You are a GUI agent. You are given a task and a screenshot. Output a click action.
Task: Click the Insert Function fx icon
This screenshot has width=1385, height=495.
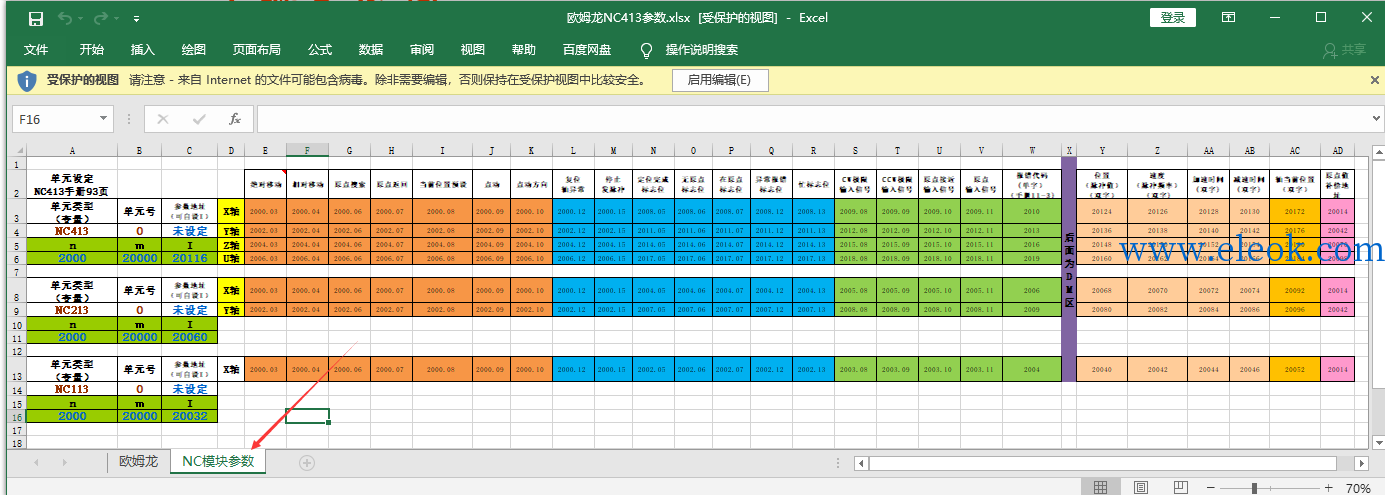(x=235, y=119)
